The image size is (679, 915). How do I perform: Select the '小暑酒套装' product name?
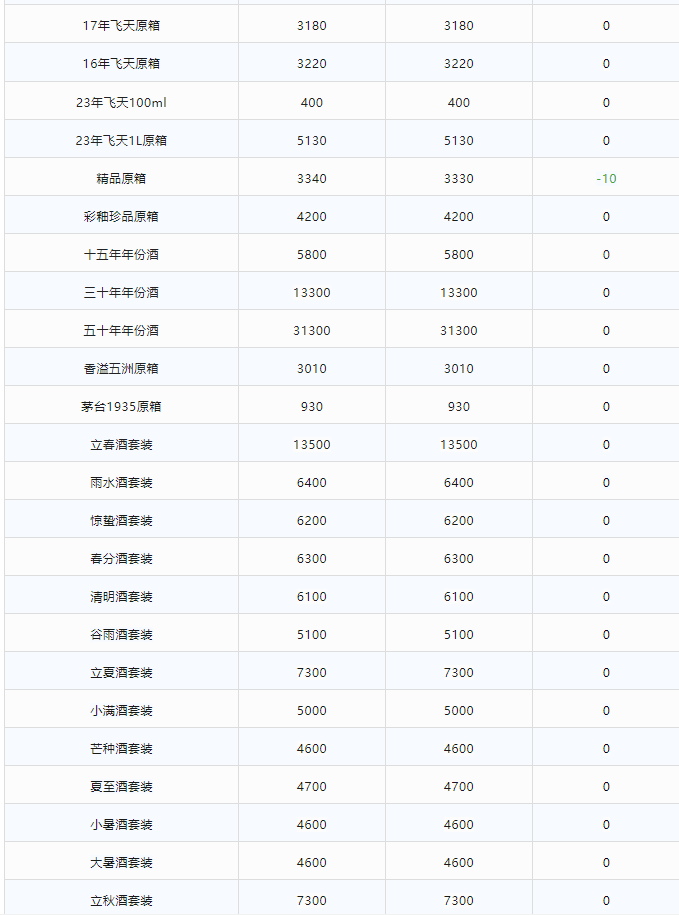point(121,825)
